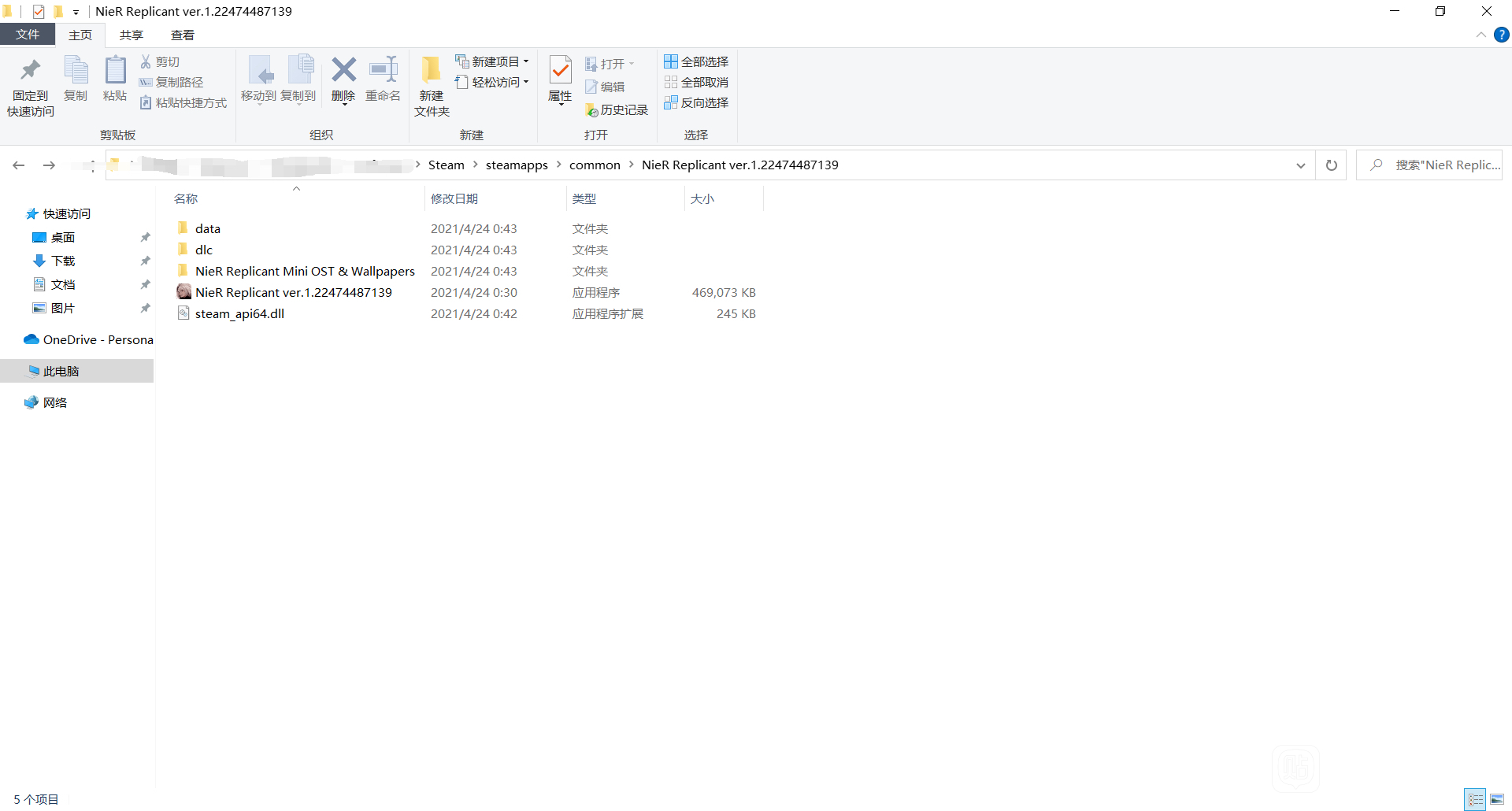Switch to large icons view layout
This screenshot has width=1512, height=811.
(1497, 799)
